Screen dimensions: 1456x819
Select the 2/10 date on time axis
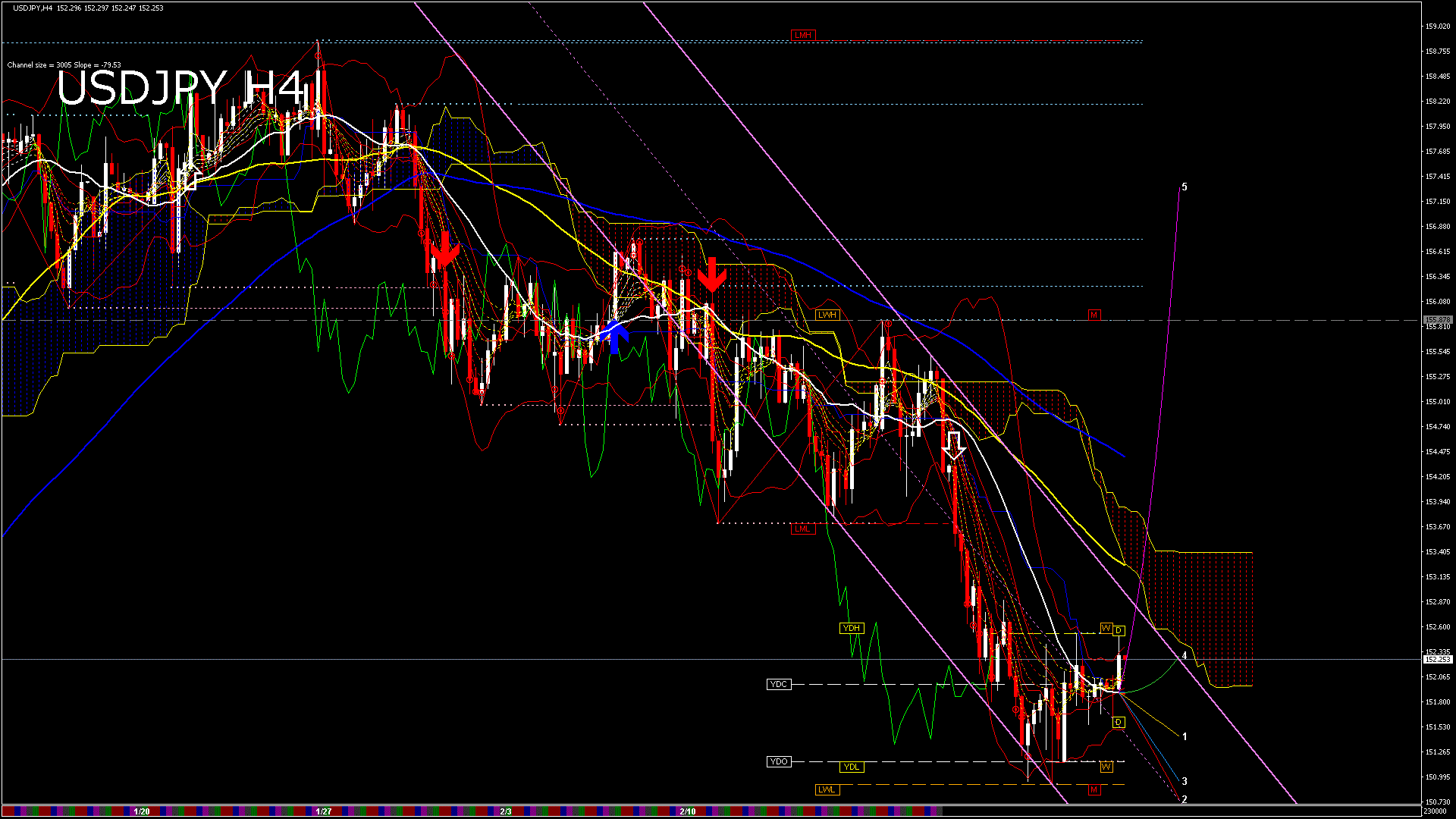(x=688, y=811)
